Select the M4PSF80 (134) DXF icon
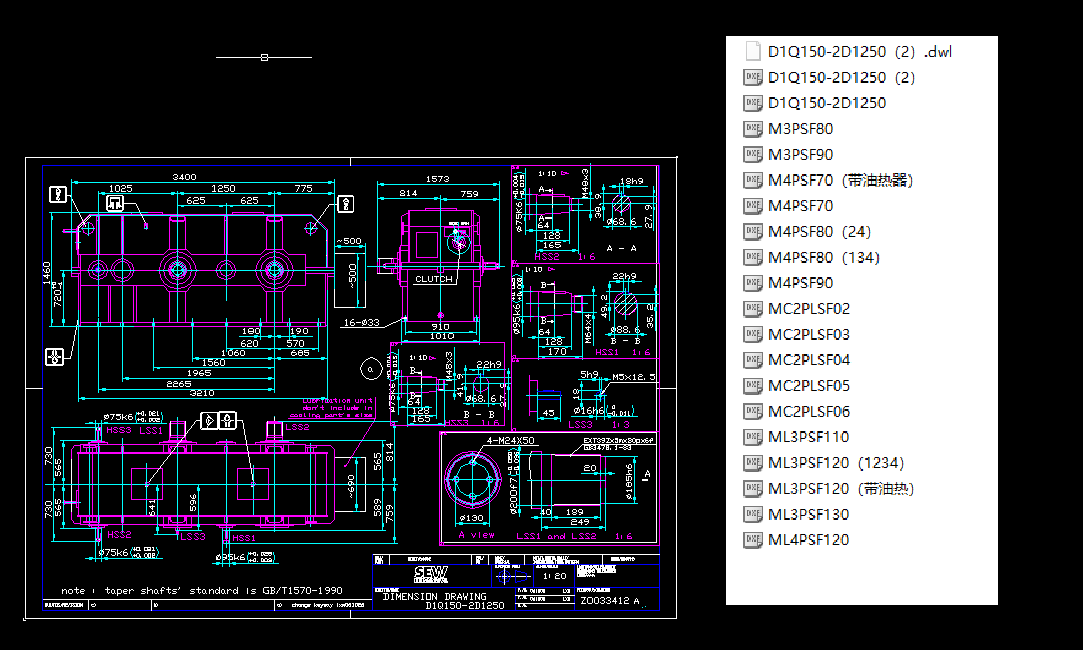 [752, 257]
